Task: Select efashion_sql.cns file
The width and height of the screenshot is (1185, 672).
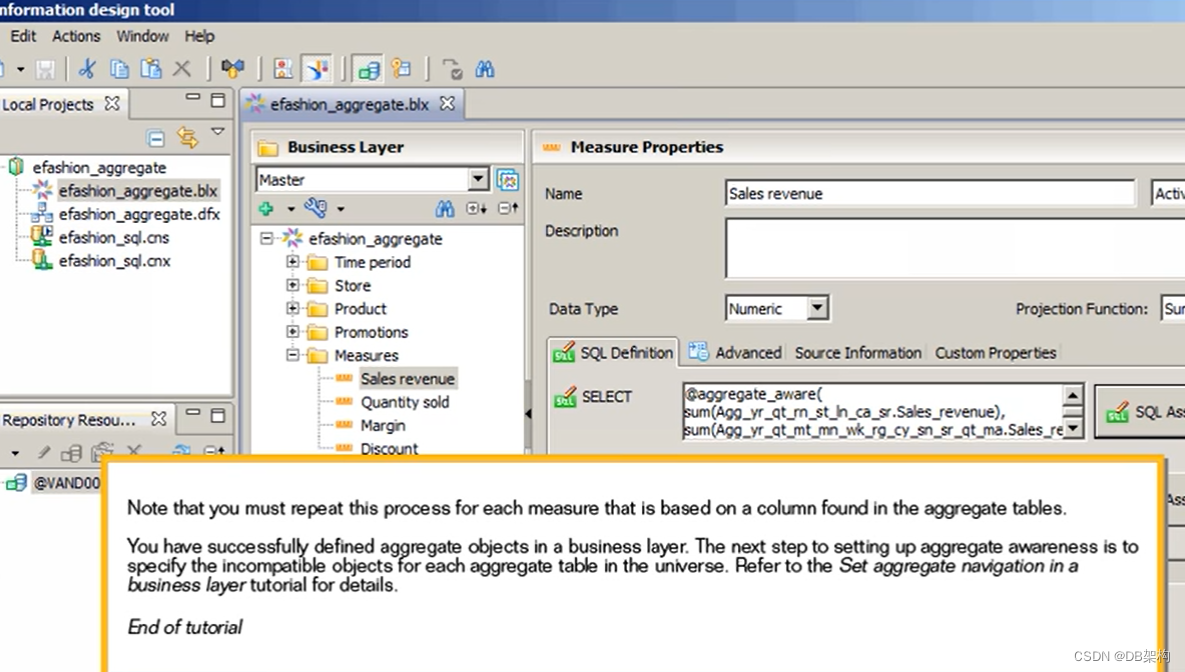Action: (x=114, y=237)
